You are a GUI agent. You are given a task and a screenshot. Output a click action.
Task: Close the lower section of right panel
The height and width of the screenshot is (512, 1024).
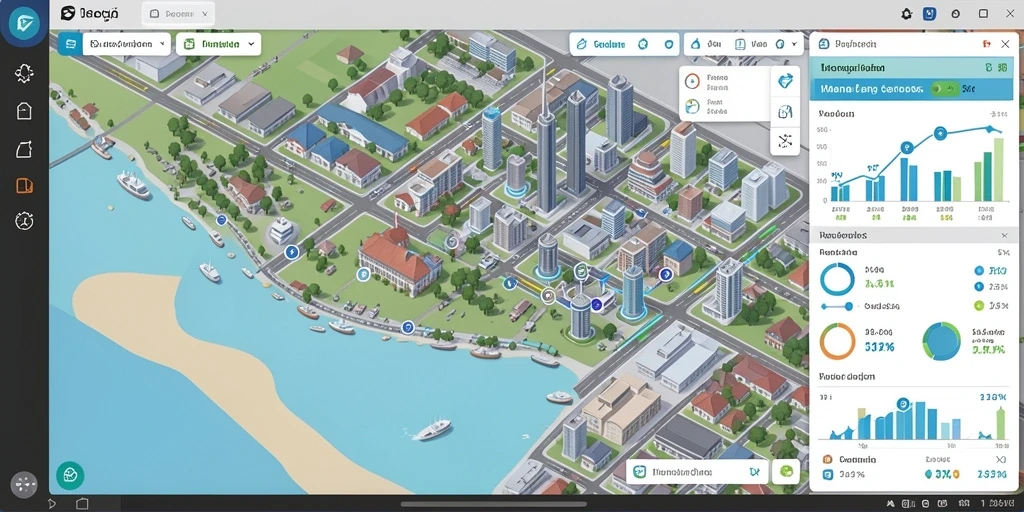point(1004,235)
